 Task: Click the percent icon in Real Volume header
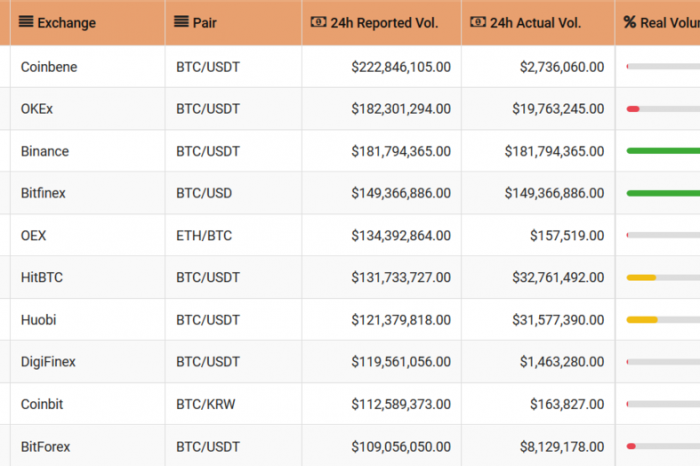(629, 22)
